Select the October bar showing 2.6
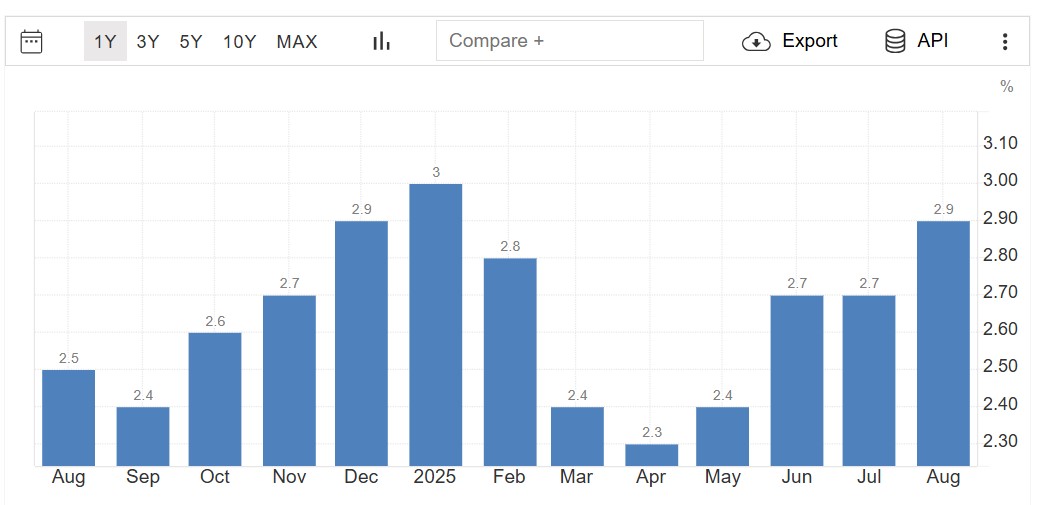Screen dimensions: 1053x505 tap(215, 399)
